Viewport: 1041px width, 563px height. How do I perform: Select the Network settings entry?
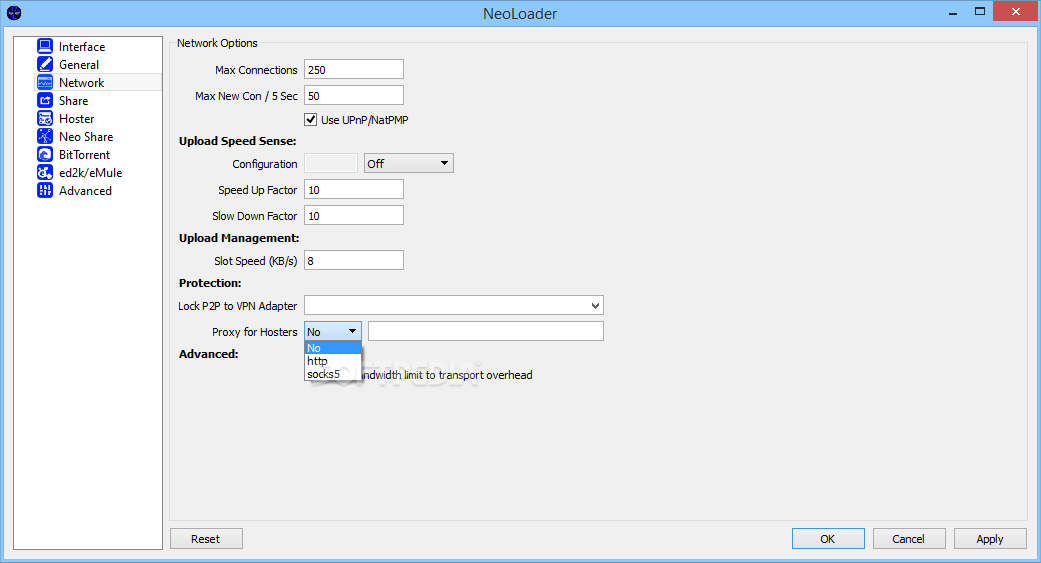pos(82,82)
